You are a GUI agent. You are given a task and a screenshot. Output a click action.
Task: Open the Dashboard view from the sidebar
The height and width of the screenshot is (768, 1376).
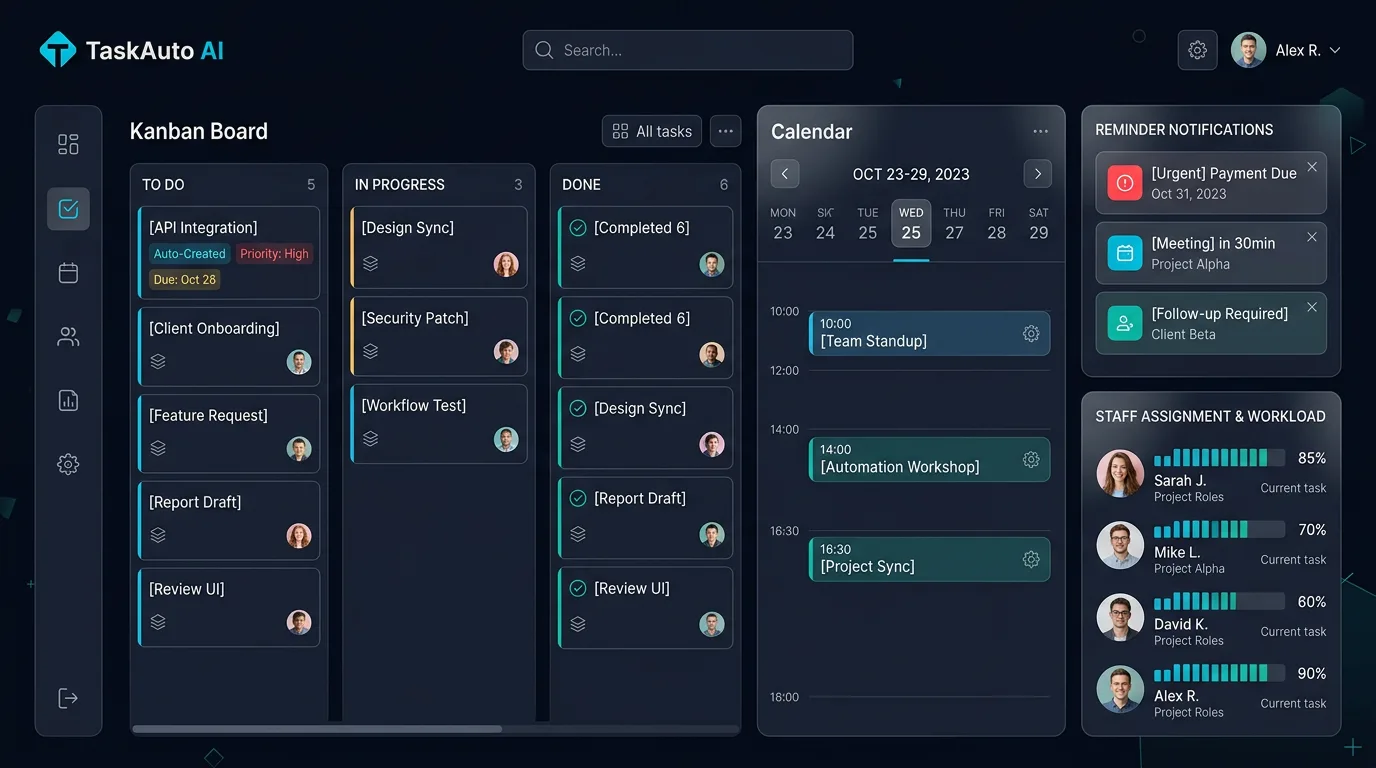pos(68,143)
